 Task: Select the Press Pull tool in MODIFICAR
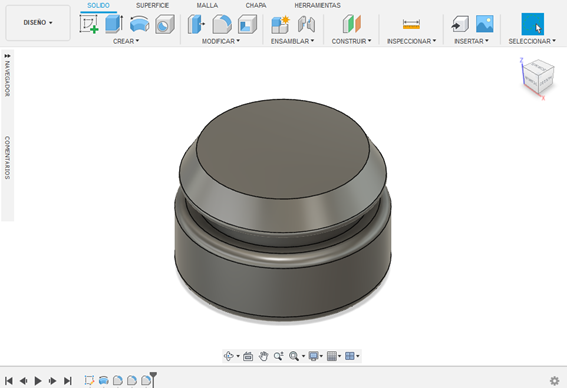pos(196,24)
